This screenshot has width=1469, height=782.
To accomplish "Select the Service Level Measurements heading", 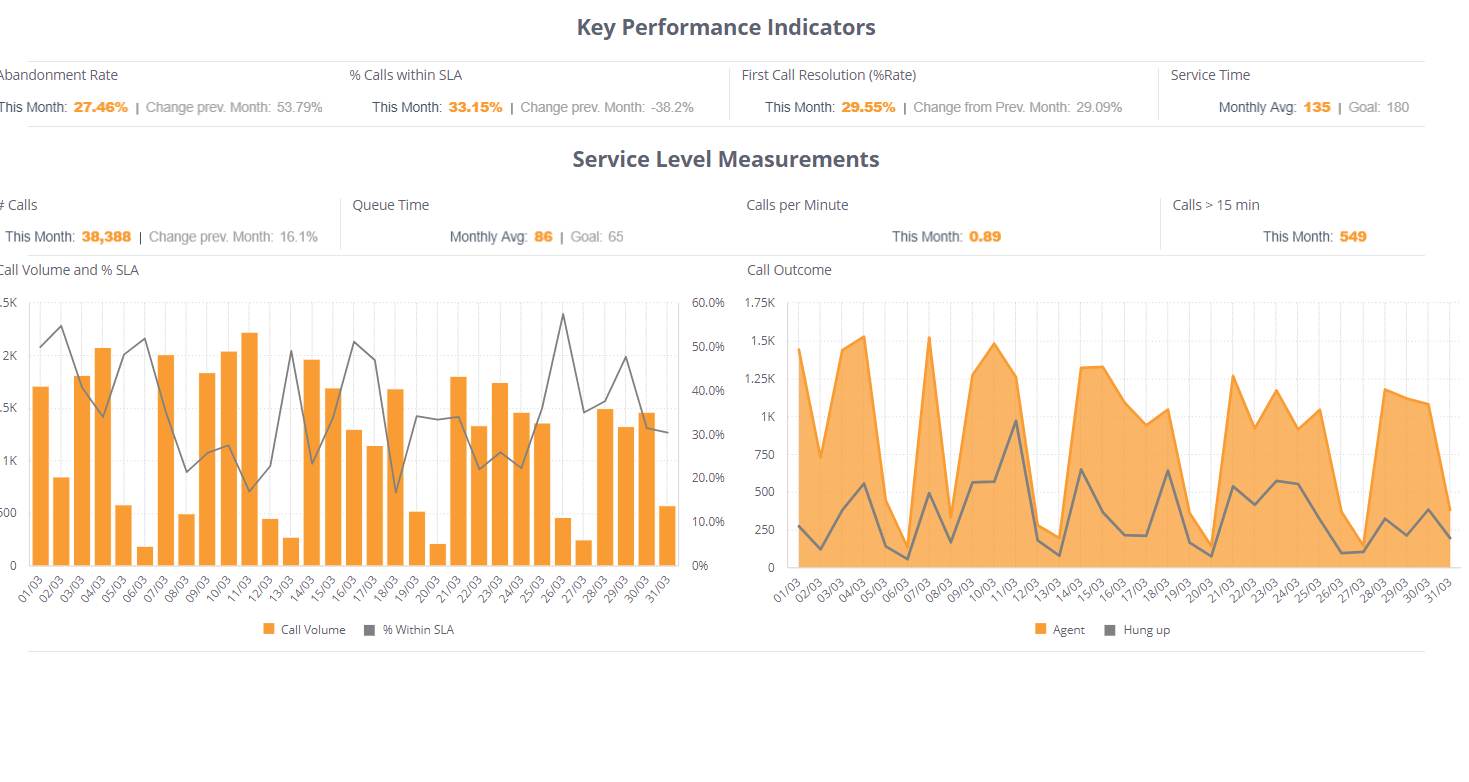I will (726, 159).
